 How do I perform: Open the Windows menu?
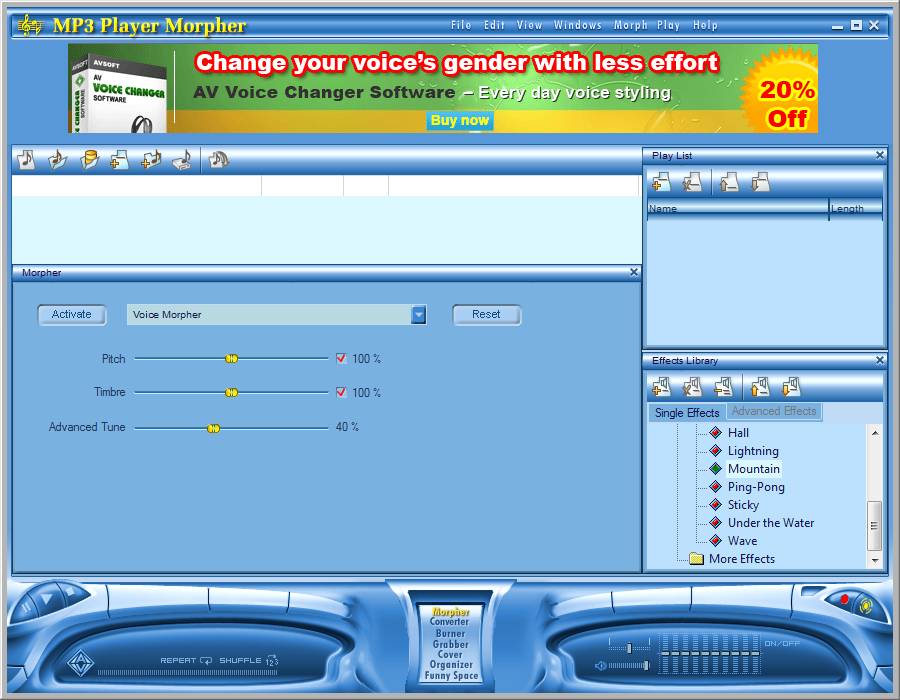tap(577, 25)
